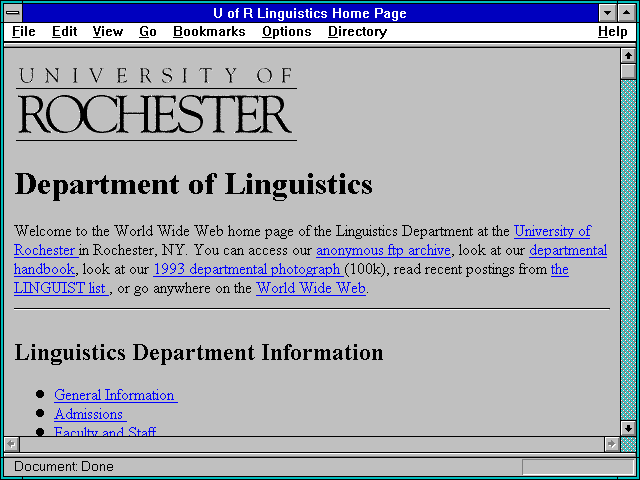Screen dimensions: 640x480
Task: Click the University of Rochester logo image
Action: pyautogui.click(x=156, y=104)
